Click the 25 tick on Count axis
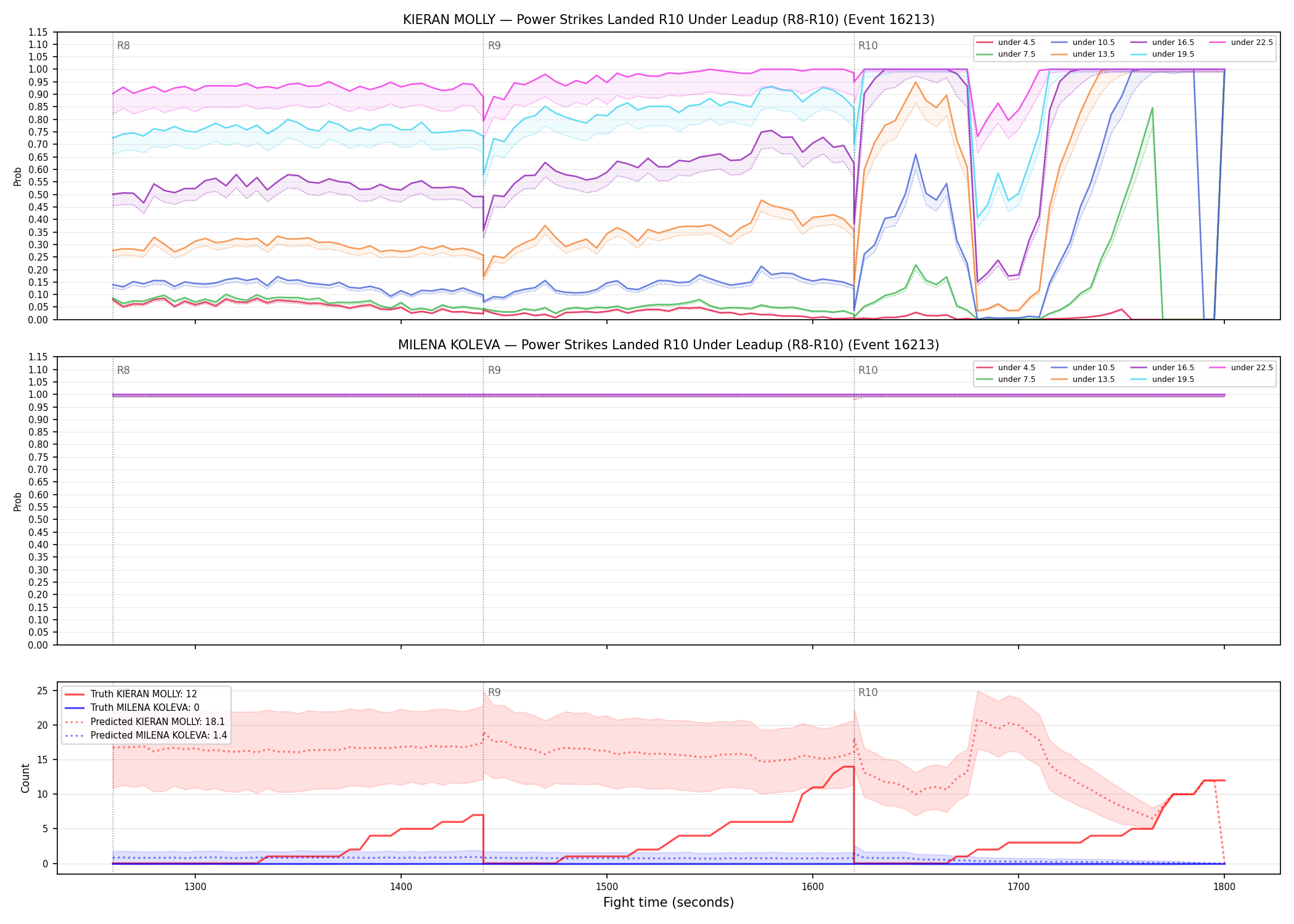 point(42,691)
